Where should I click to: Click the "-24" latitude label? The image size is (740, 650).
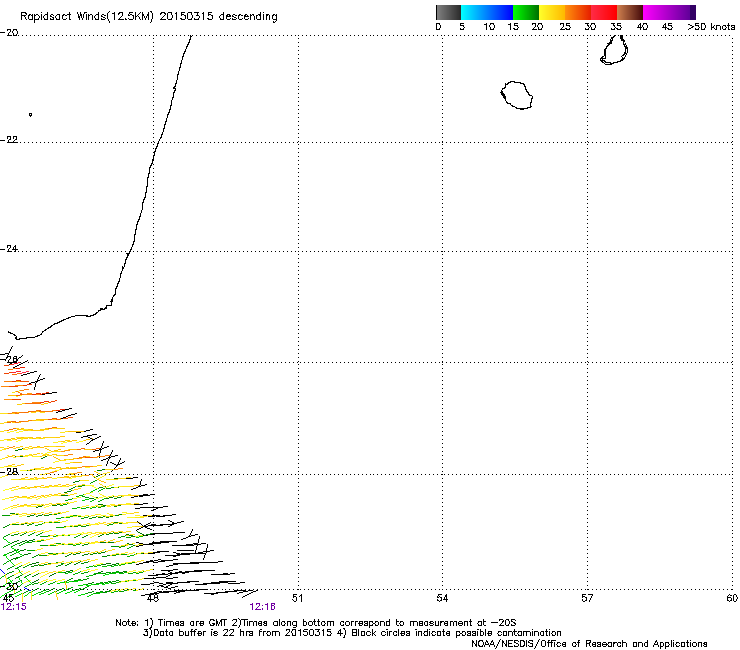click(9, 249)
